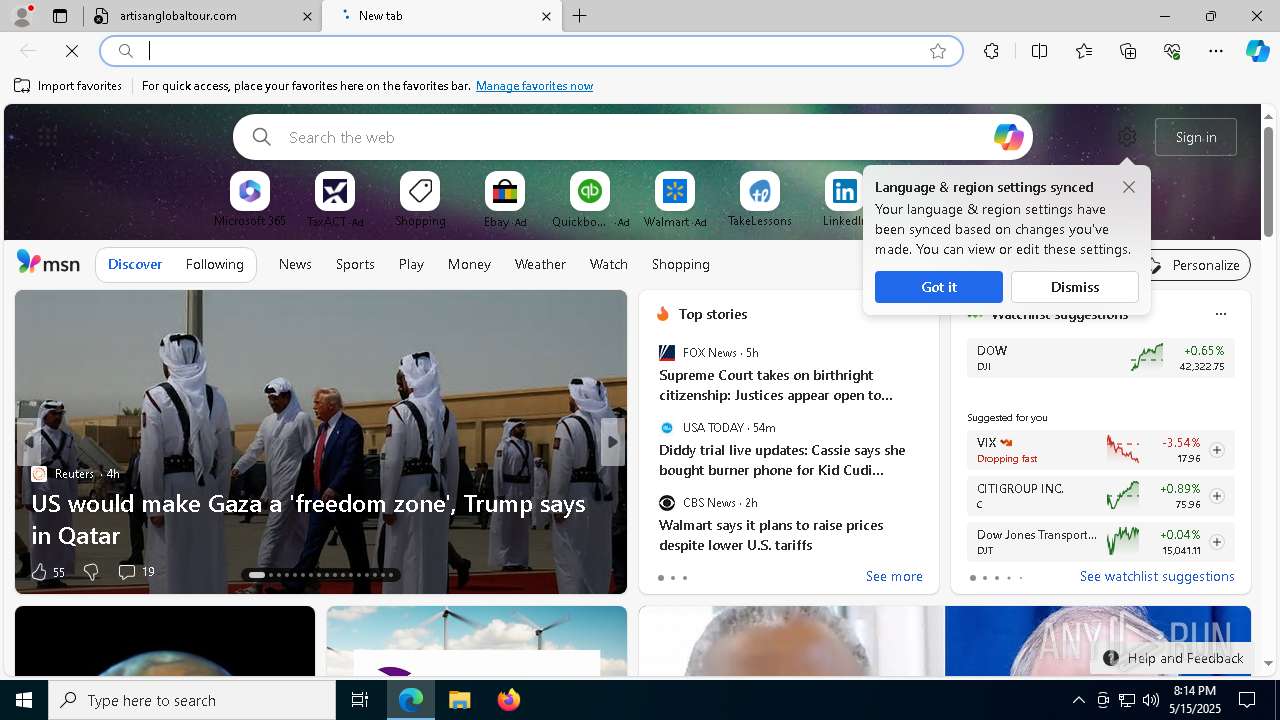The height and width of the screenshot is (720, 1280).
Task: Click the msn logo
Action: coord(48,262)
